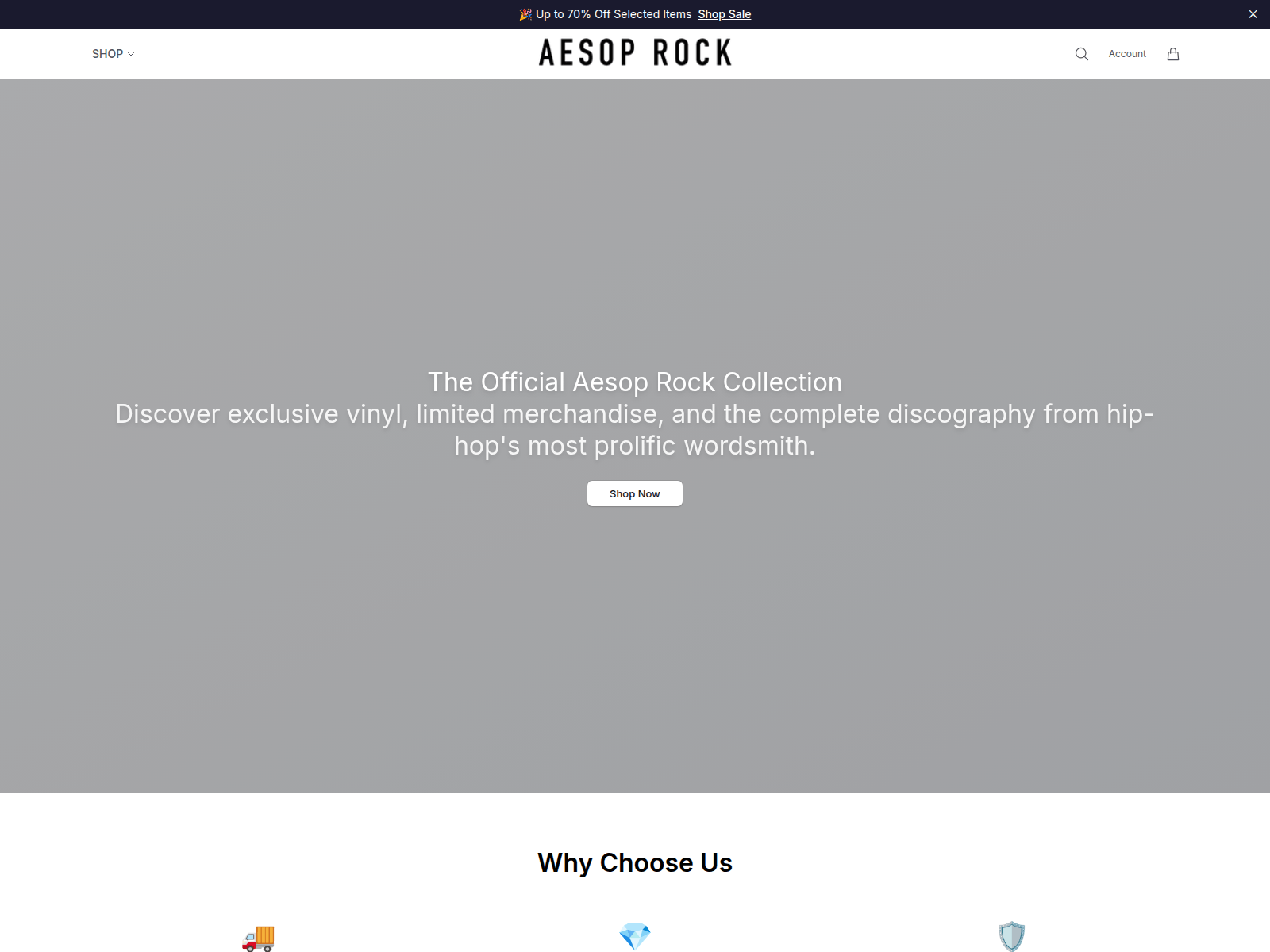
Task: Go to the Account page
Action: 1127,54
